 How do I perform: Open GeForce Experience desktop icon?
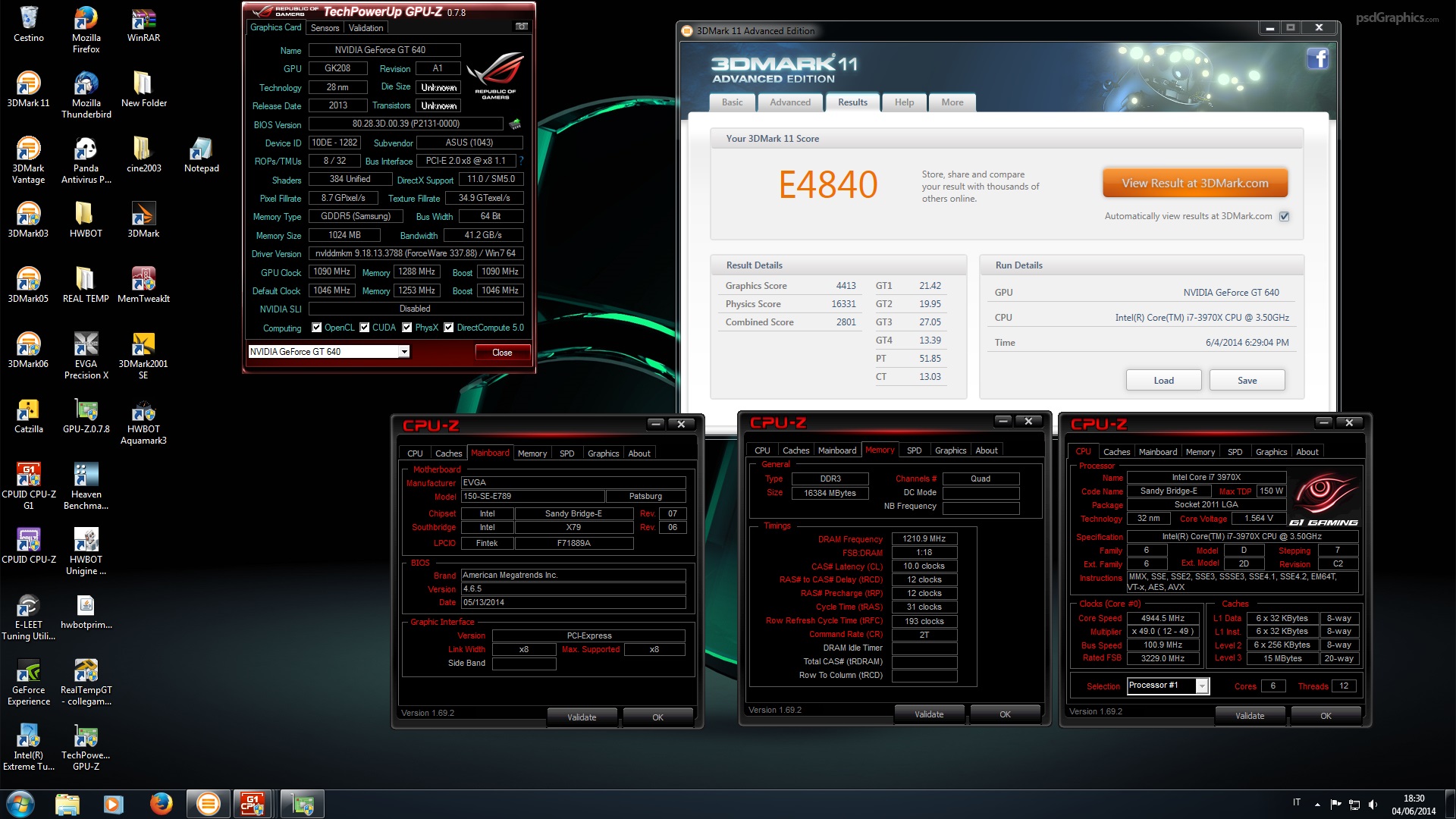[28, 682]
